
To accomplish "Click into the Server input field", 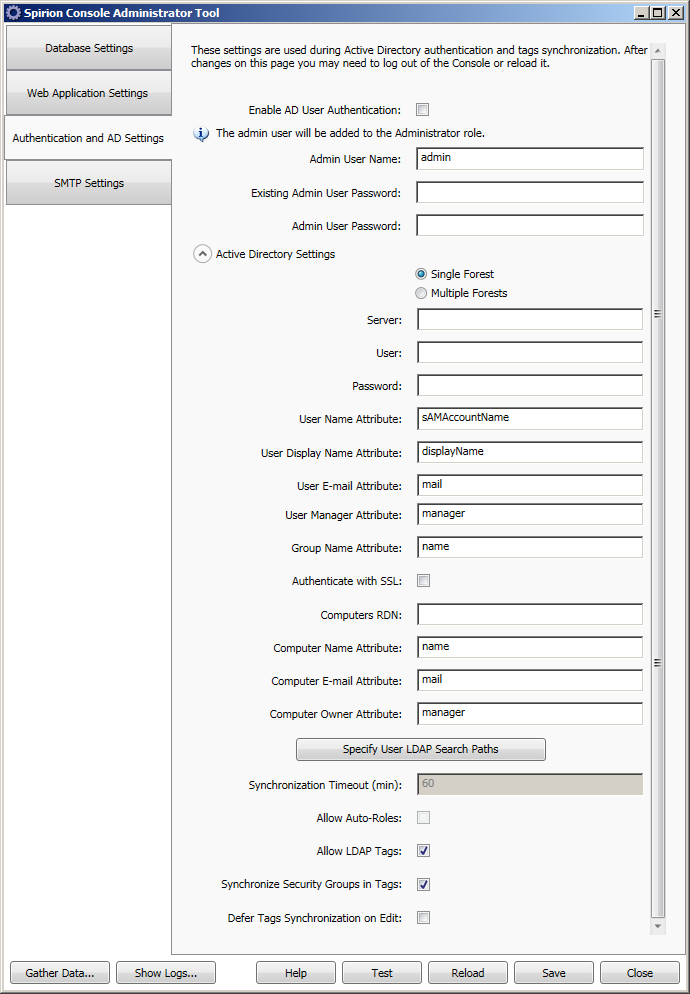I will click(x=529, y=320).
